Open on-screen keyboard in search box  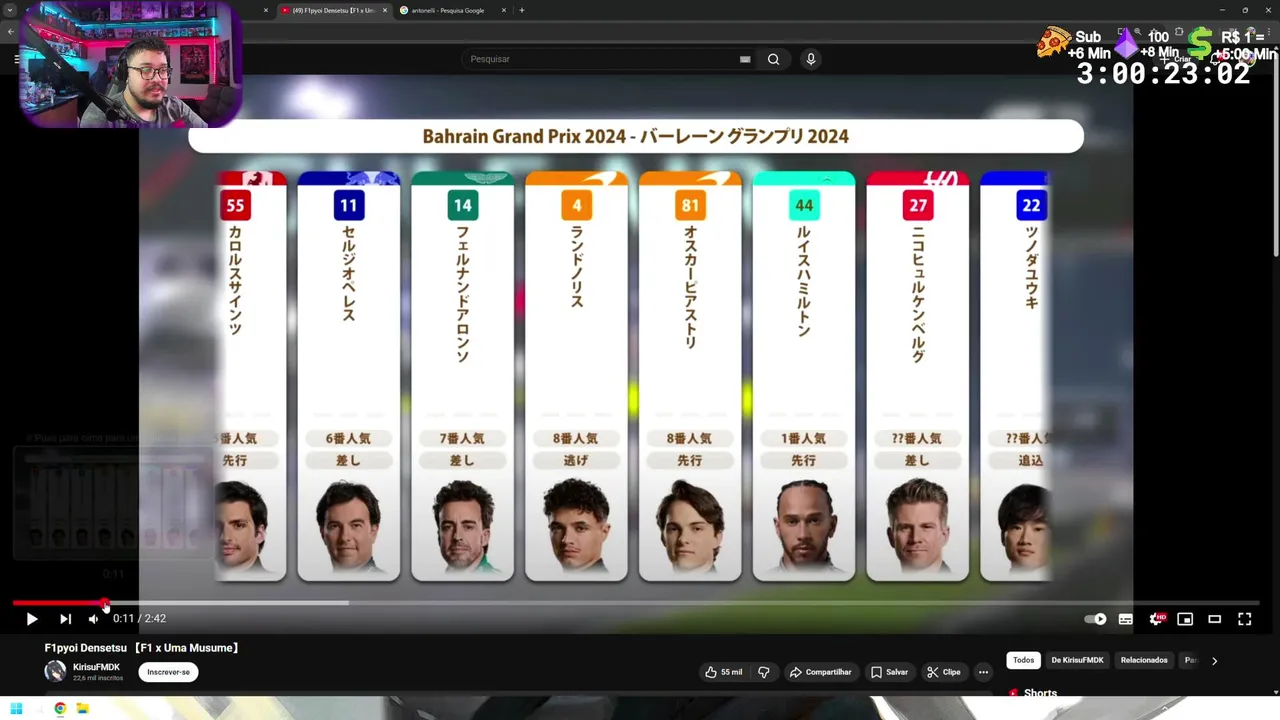pos(745,59)
